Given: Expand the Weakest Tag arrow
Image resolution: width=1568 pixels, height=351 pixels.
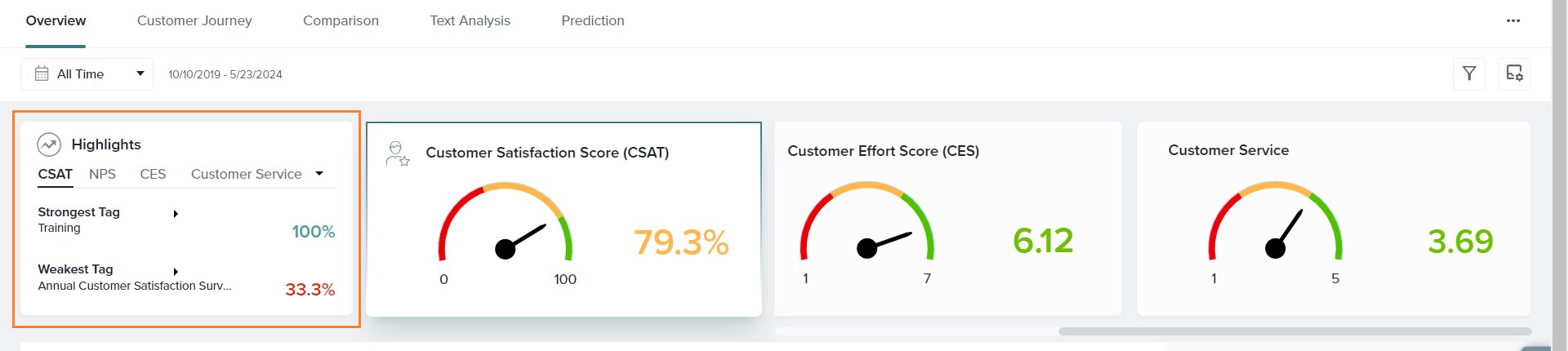Looking at the screenshot, I should click(x=176, y=271).
